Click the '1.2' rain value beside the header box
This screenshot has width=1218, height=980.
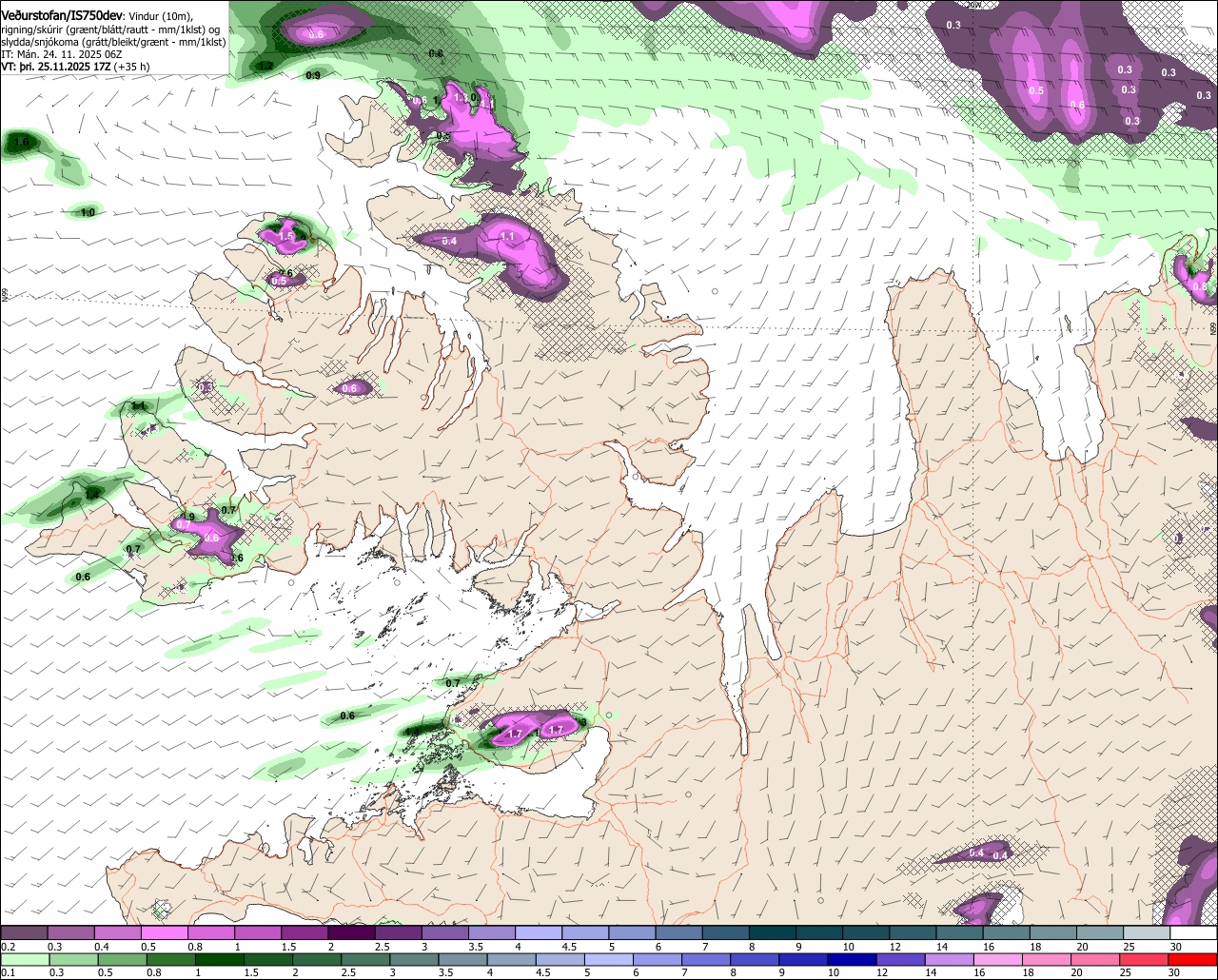point(266,66)
